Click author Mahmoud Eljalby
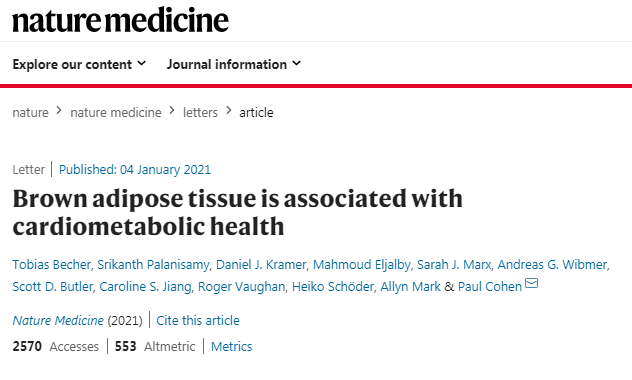The height and width of the screenshot is (380, 632). coord(362,265)
